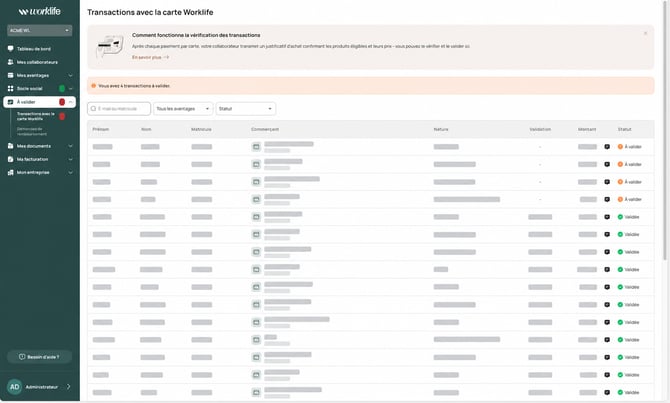The height and width of the screenshot is (403, 670).
Task: Click the magnifier icon in the search field
Action: (93, 109)
